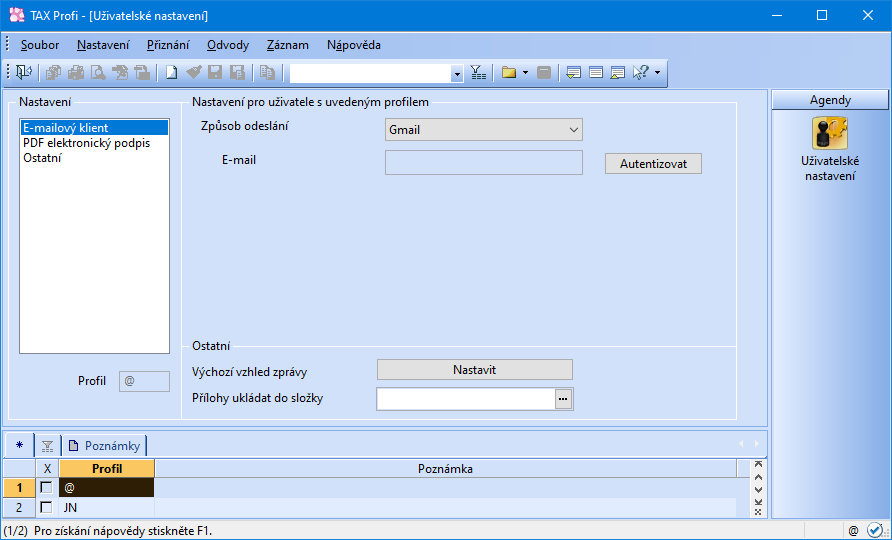Screen dimensions: 892x540
Task: Open the Způsob odeslání Gmail dropdown
Action: (484, 130)
